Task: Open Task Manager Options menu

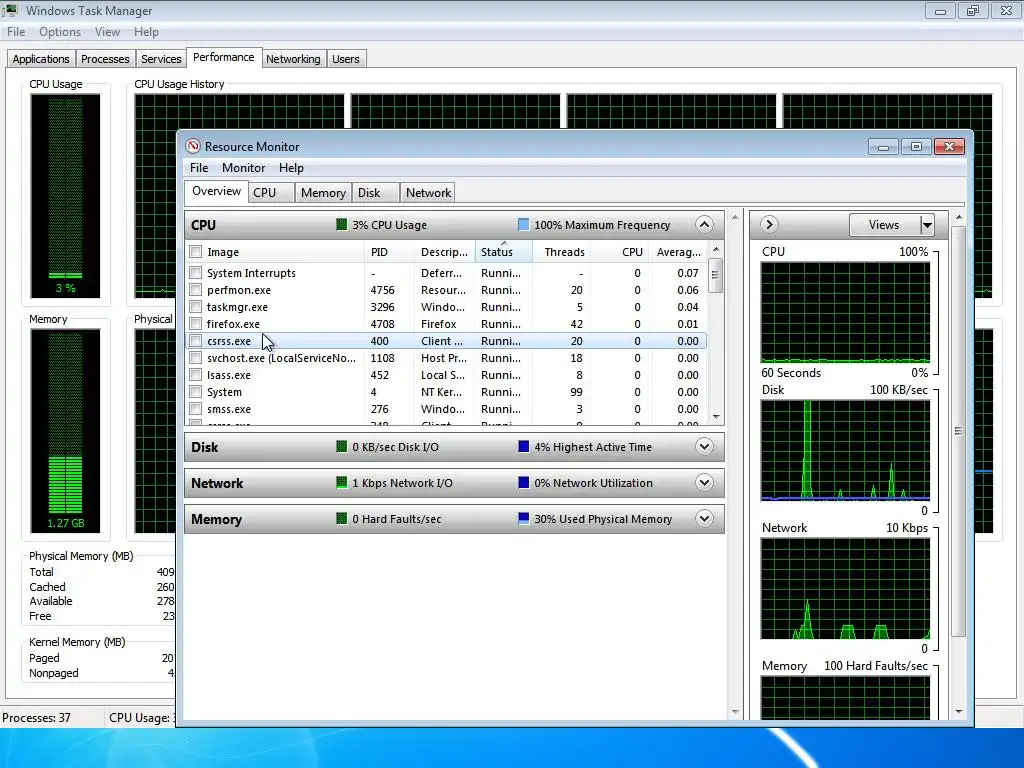Action: tap(59, 32)
